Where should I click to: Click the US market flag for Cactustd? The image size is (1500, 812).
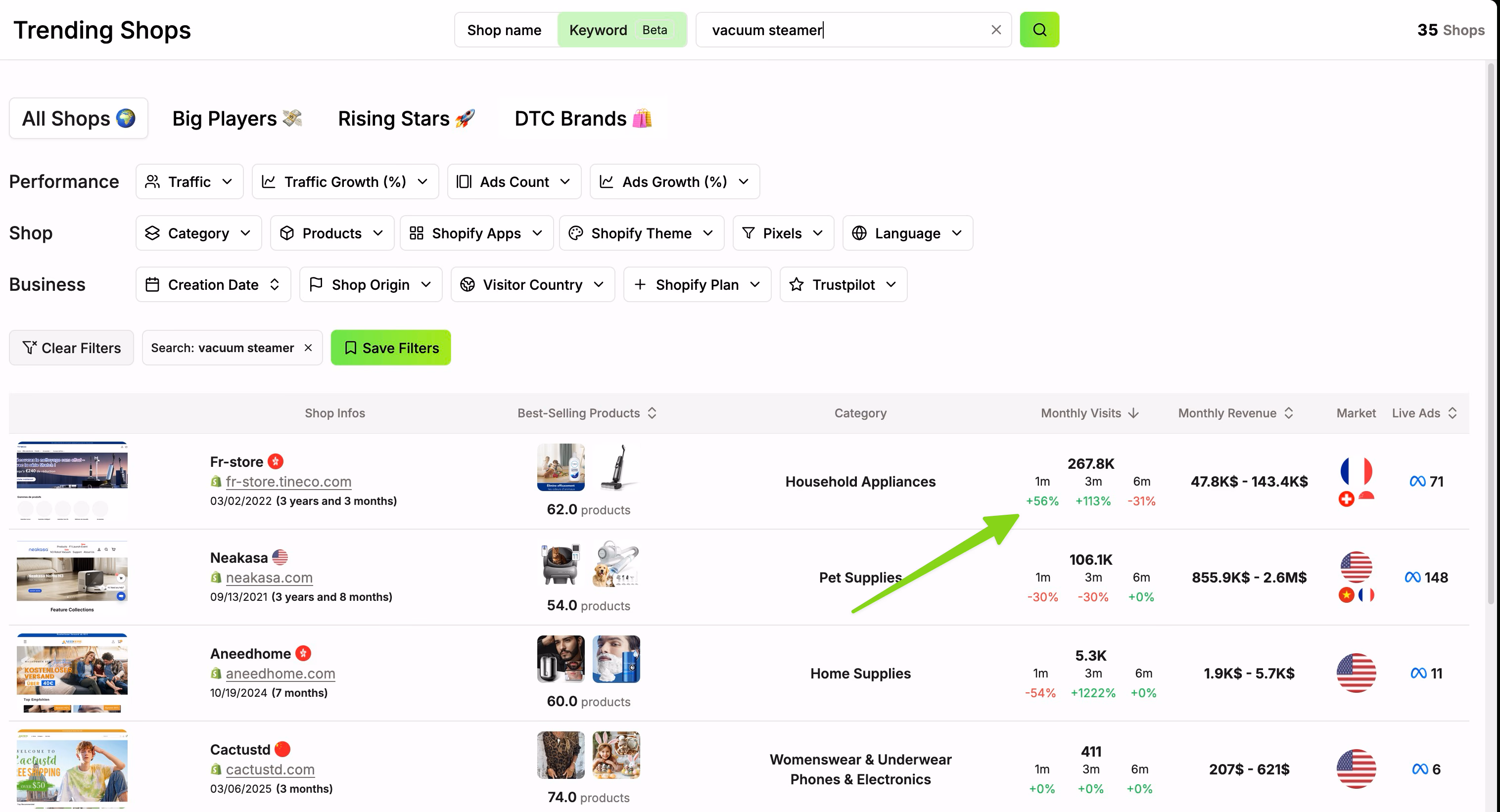coord(1356,769)
